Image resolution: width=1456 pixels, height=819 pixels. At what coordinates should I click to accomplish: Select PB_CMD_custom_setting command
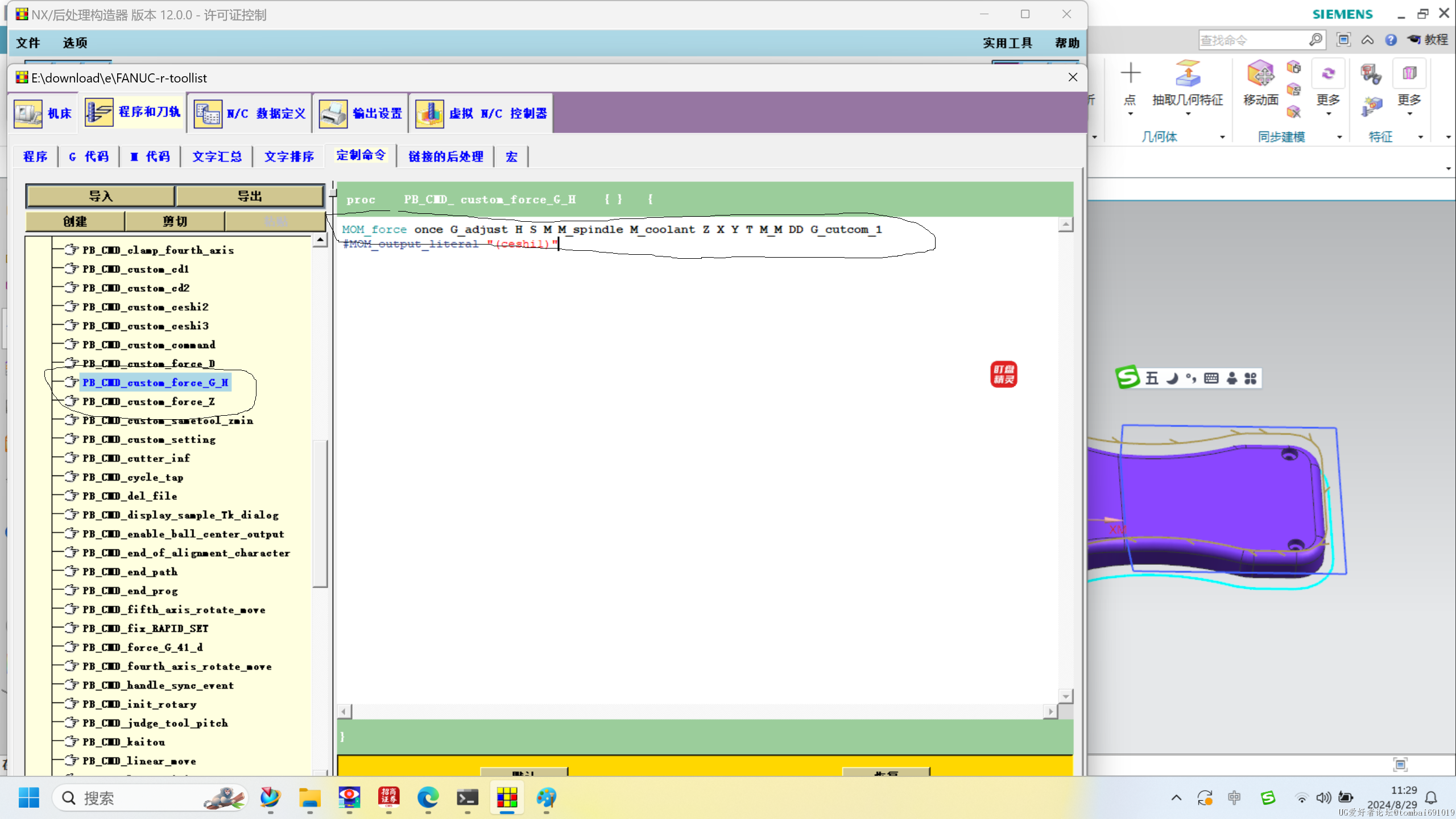point(149,439)
